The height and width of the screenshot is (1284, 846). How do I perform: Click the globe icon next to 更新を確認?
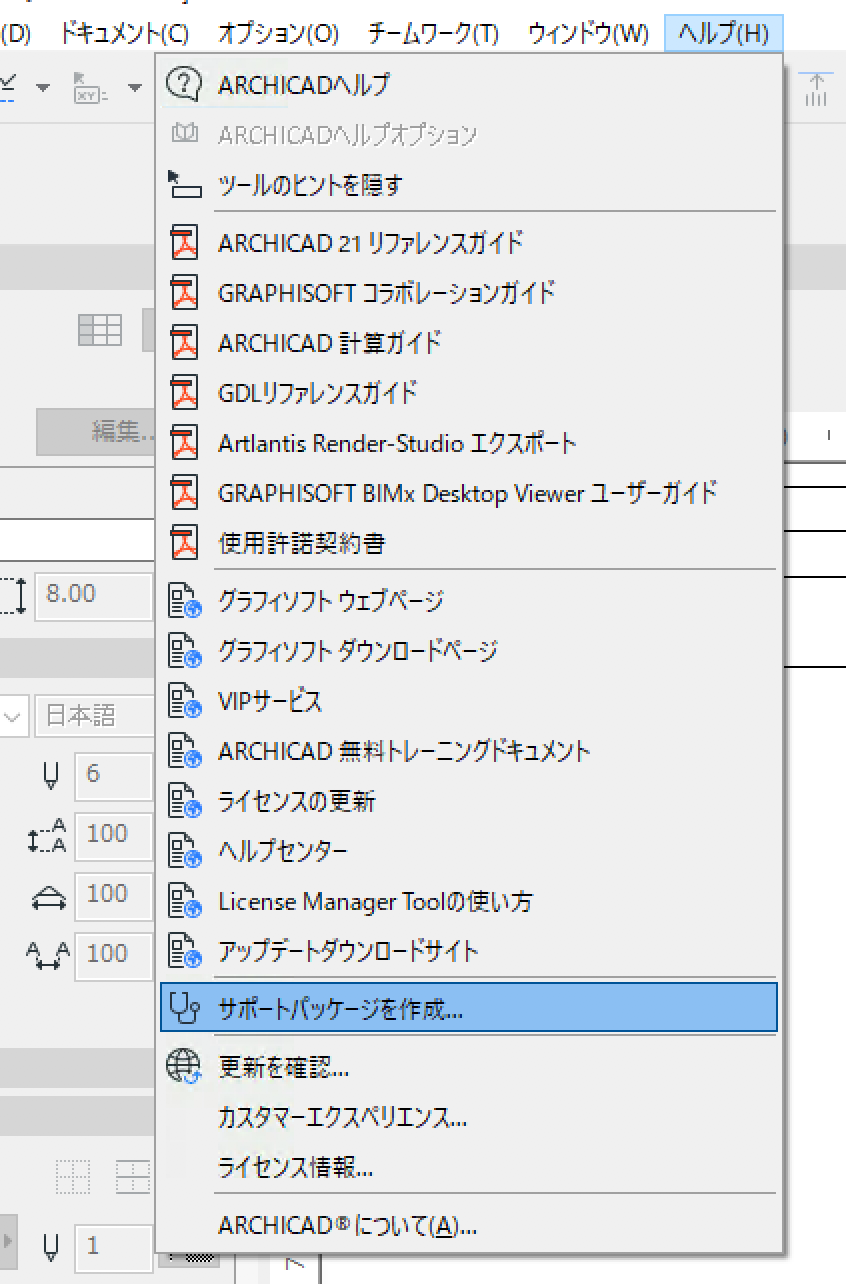click(184, 1067)
